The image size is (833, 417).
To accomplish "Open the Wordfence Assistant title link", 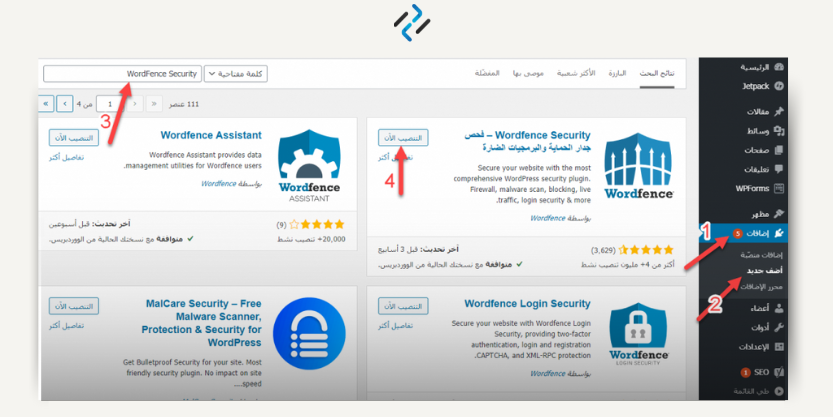I will [211, 135].
